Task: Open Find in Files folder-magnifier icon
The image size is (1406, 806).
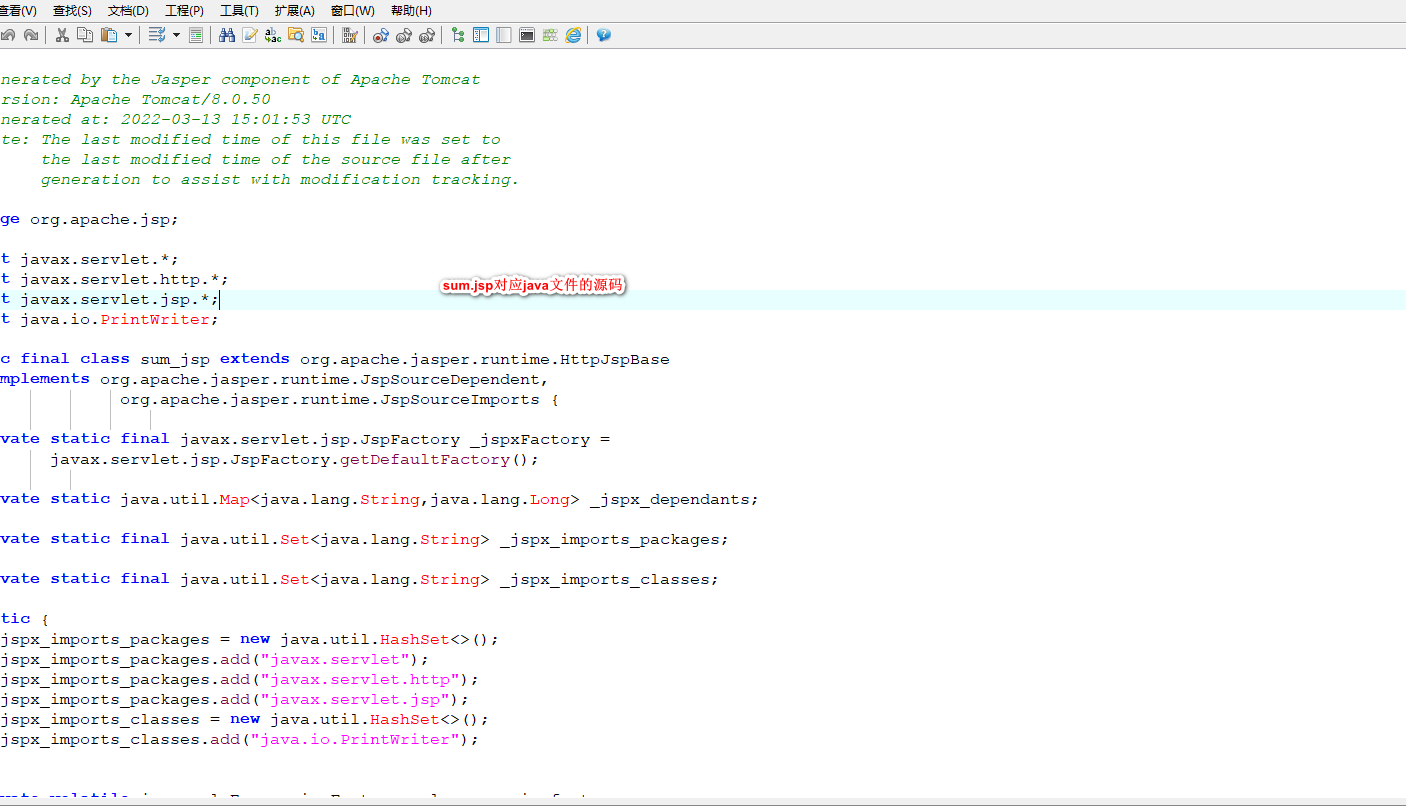Action: coord(296,35)
